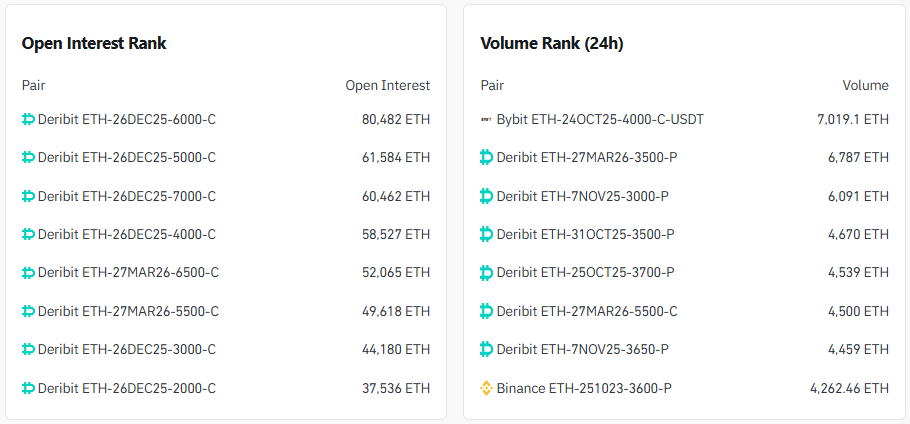Click the Volume Rank (24h) heading
Viewport: 910px width, 424px height.
552,43
